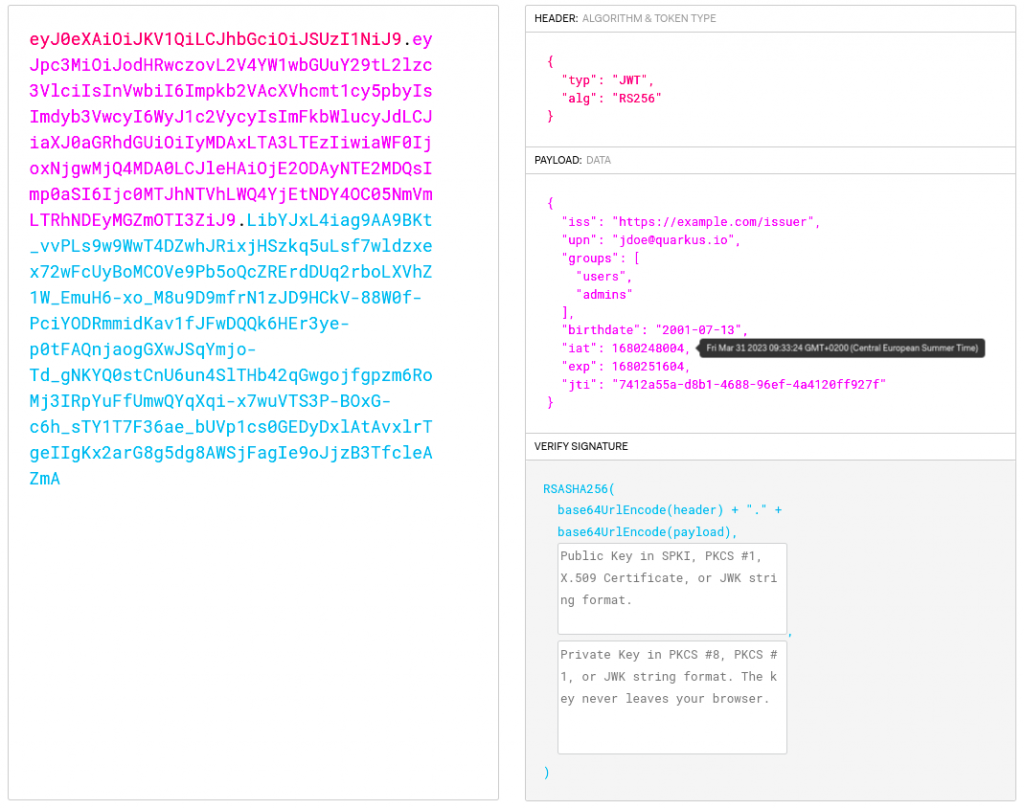This screenshot has width=1024, height=809.
Task: Click the "JWT" typ value in the header
Action: click(632, 80)
